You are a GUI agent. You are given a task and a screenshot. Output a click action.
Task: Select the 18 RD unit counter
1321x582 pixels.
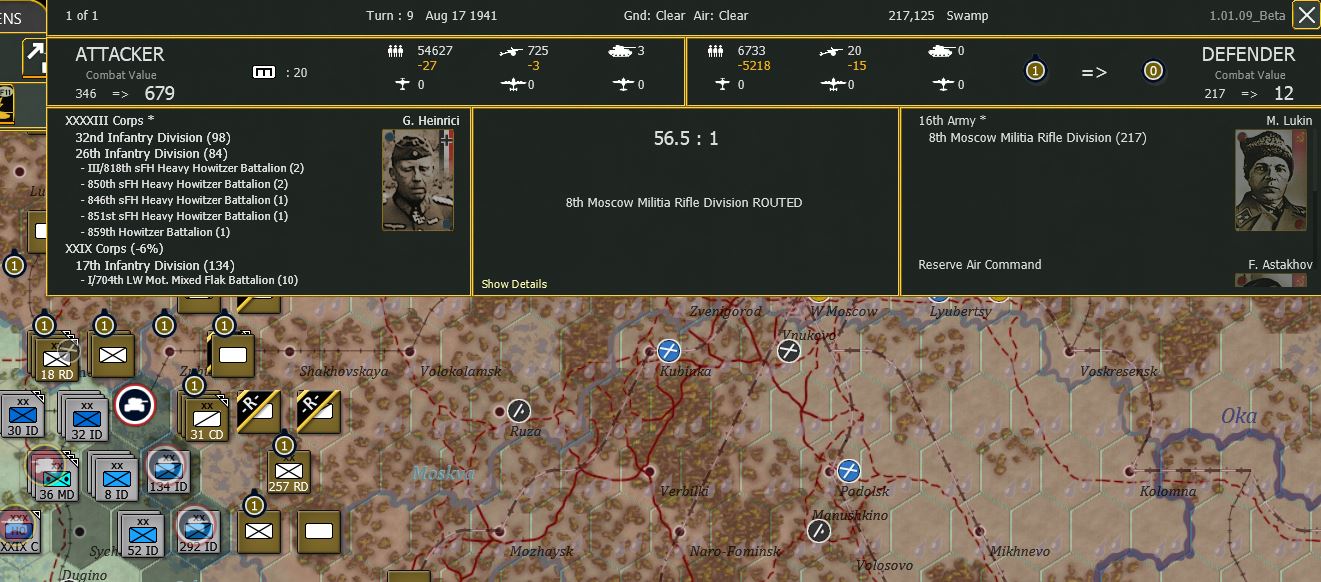[x=56, y=360]
